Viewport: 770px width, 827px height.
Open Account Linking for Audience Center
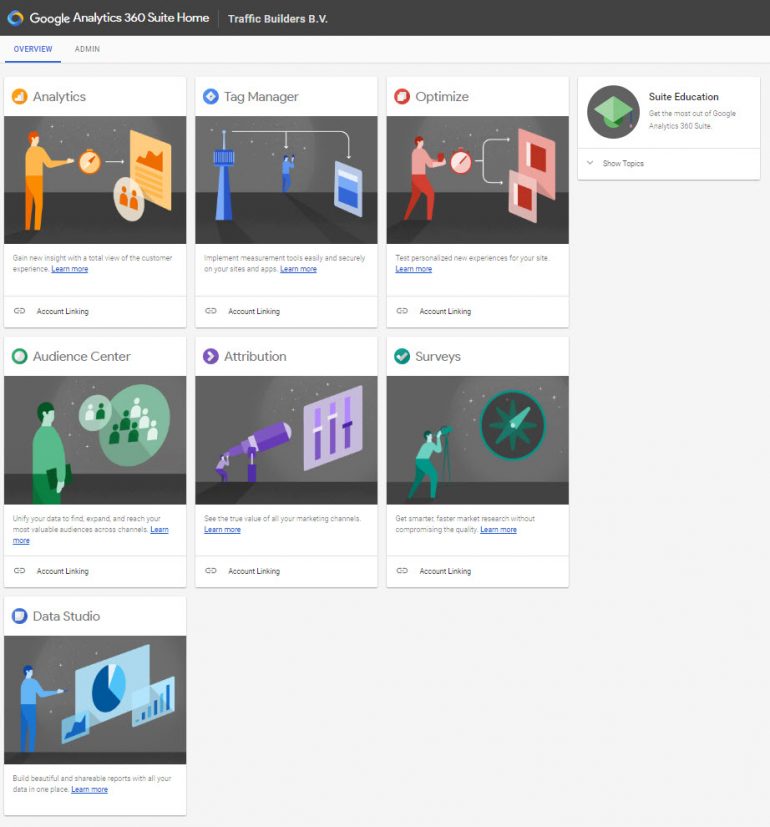[x=63, y=571]
